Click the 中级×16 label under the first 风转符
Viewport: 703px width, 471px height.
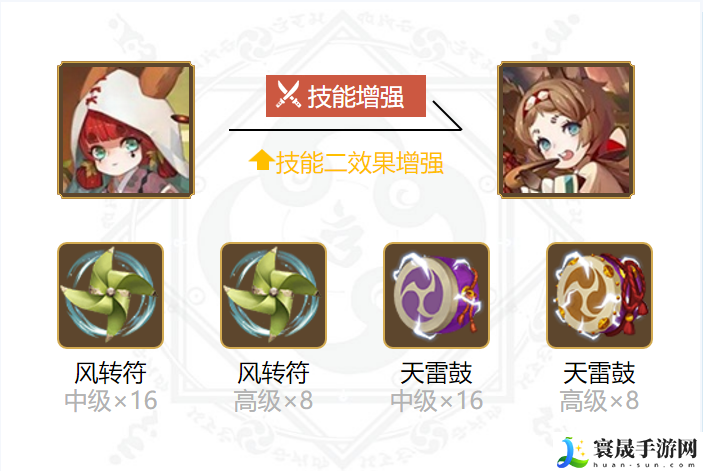pos(111,401)
